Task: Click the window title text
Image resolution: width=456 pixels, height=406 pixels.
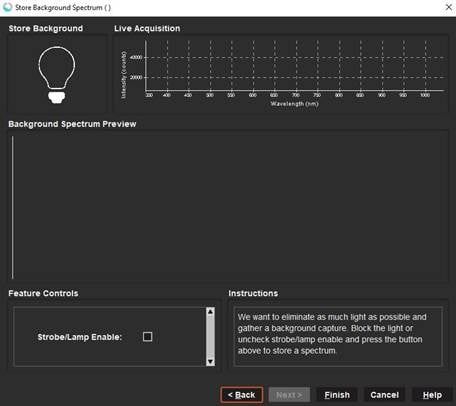Action: tap(63, 7)
